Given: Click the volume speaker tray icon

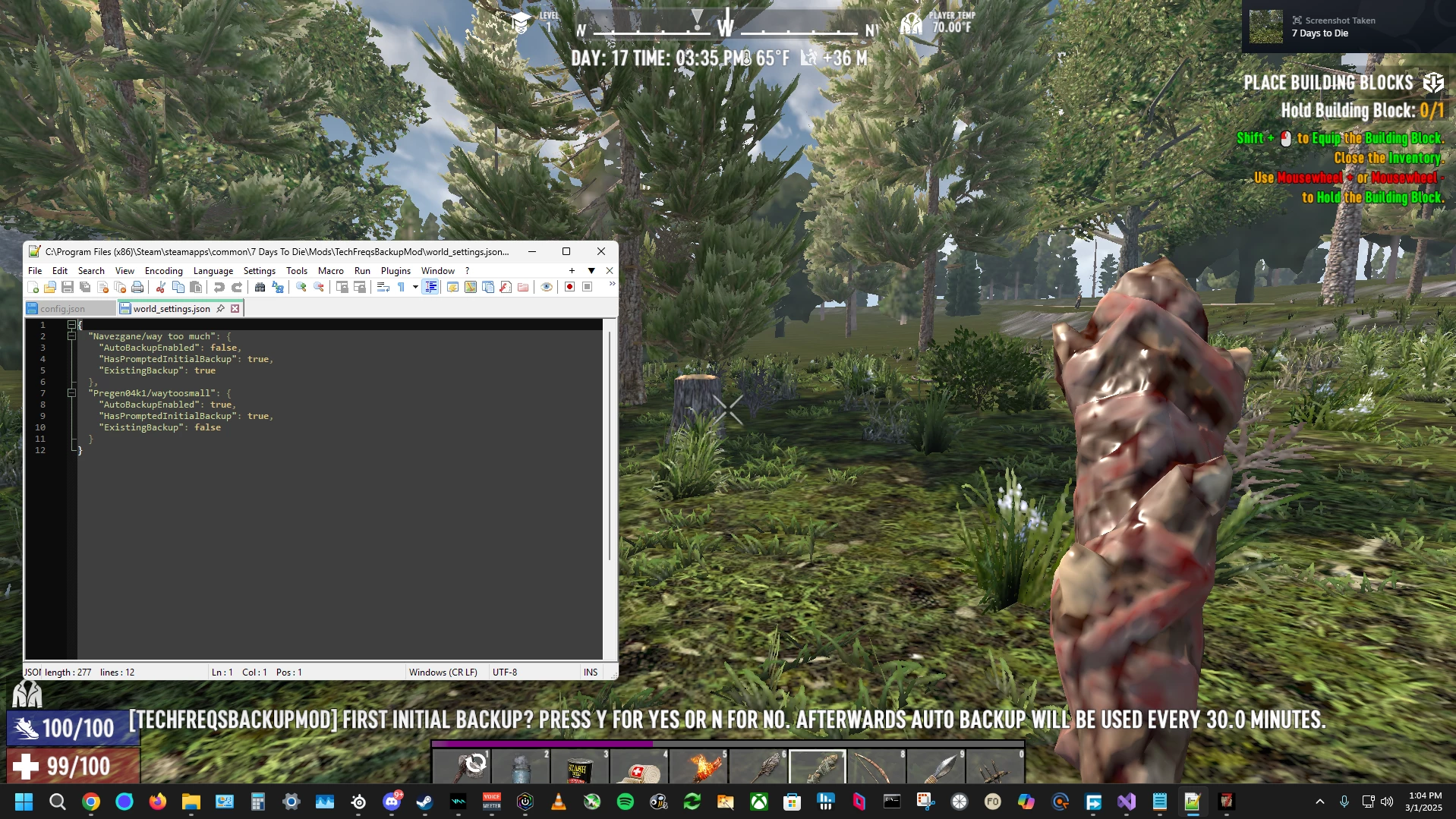Looking at the screenshot, I should pyautogui.click(x=1387, y=802).
